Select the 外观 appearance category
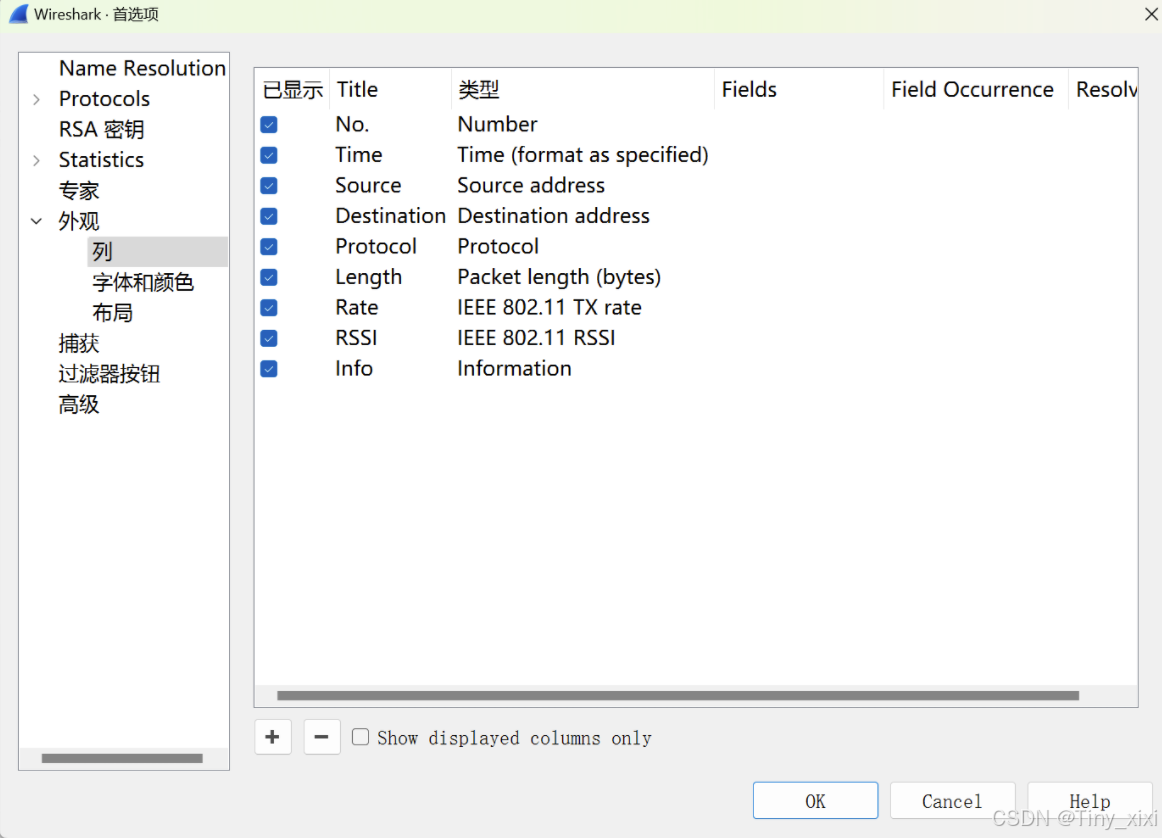The width and height of the screenshot is (1162, 838). pos(79,221)
